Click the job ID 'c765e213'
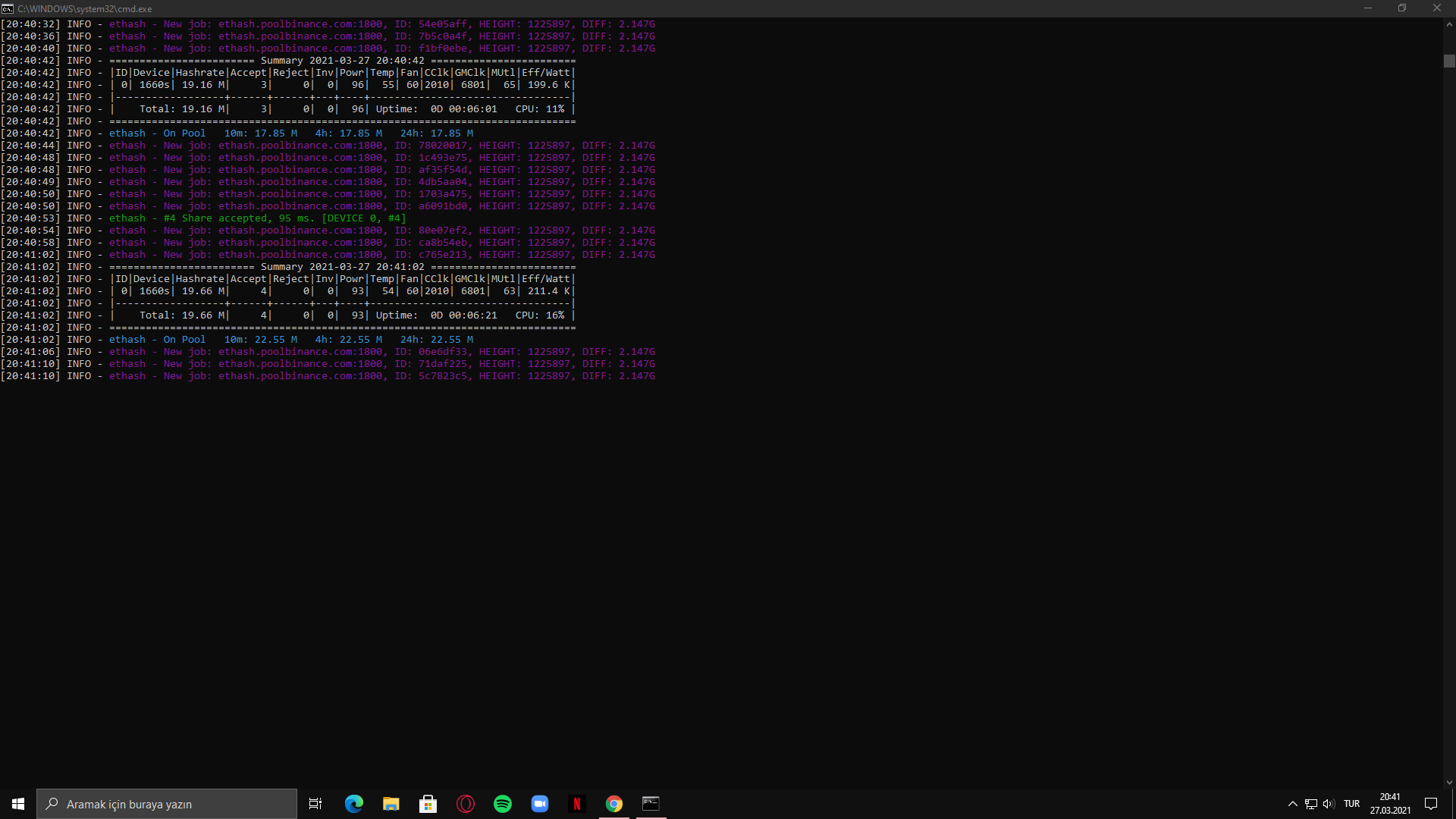Screen dimensions: 1456x819 point(443,255)
